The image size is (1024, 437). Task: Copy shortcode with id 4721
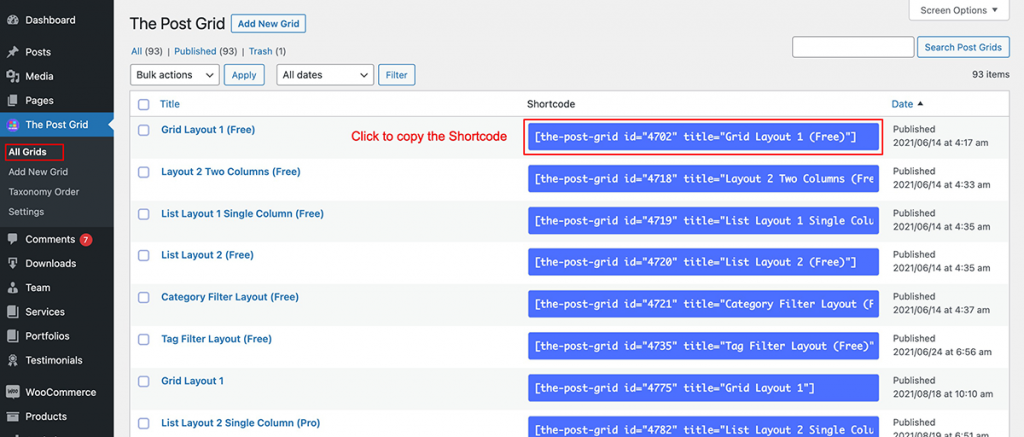click(x=703, y=304)
